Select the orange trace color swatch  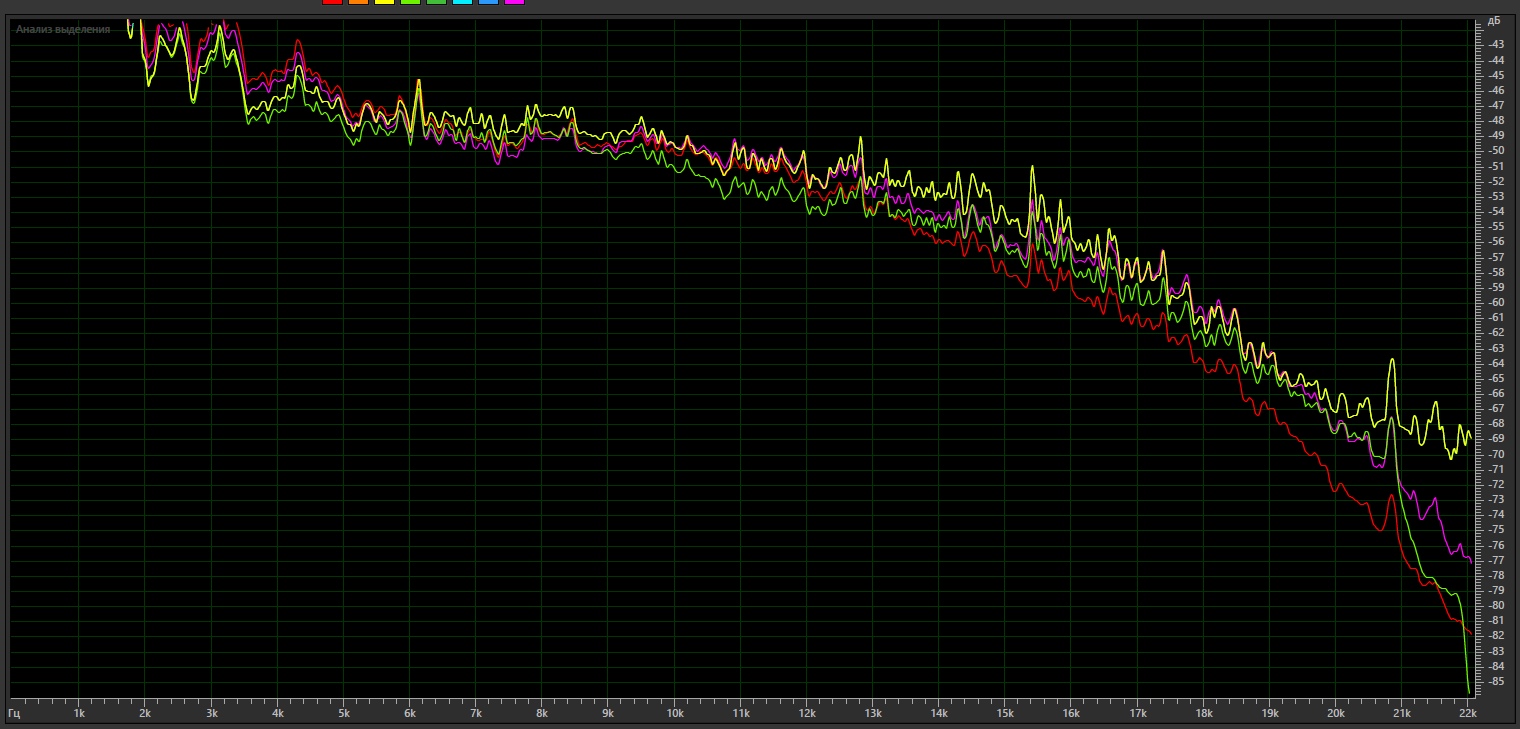click(x=358, y=3)
